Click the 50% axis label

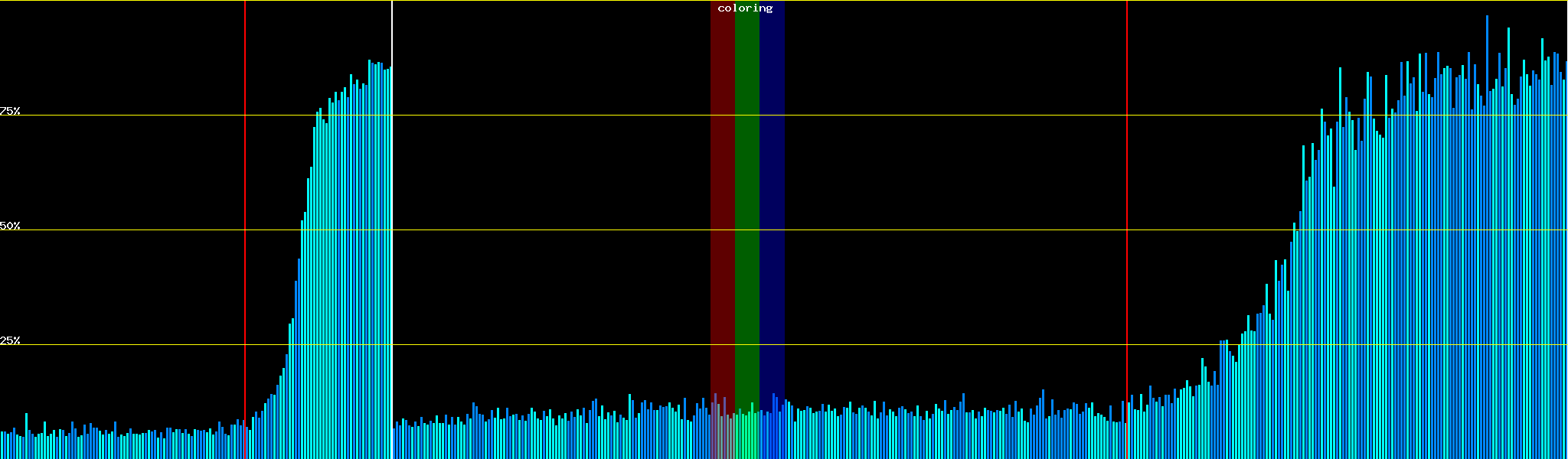10,226
